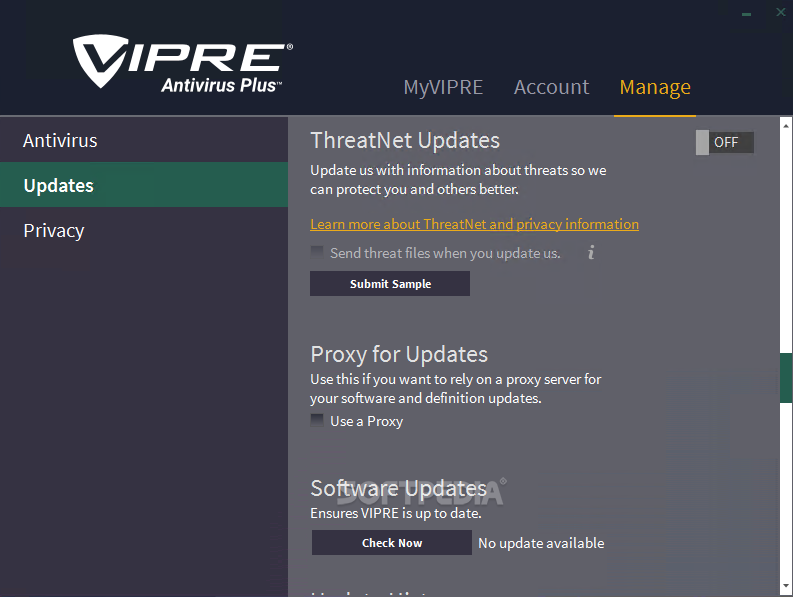Viewport: 793px width, 597px height.
Task: Close the VIPRE window
Action: pyautogui.click(x=781, y=12)
